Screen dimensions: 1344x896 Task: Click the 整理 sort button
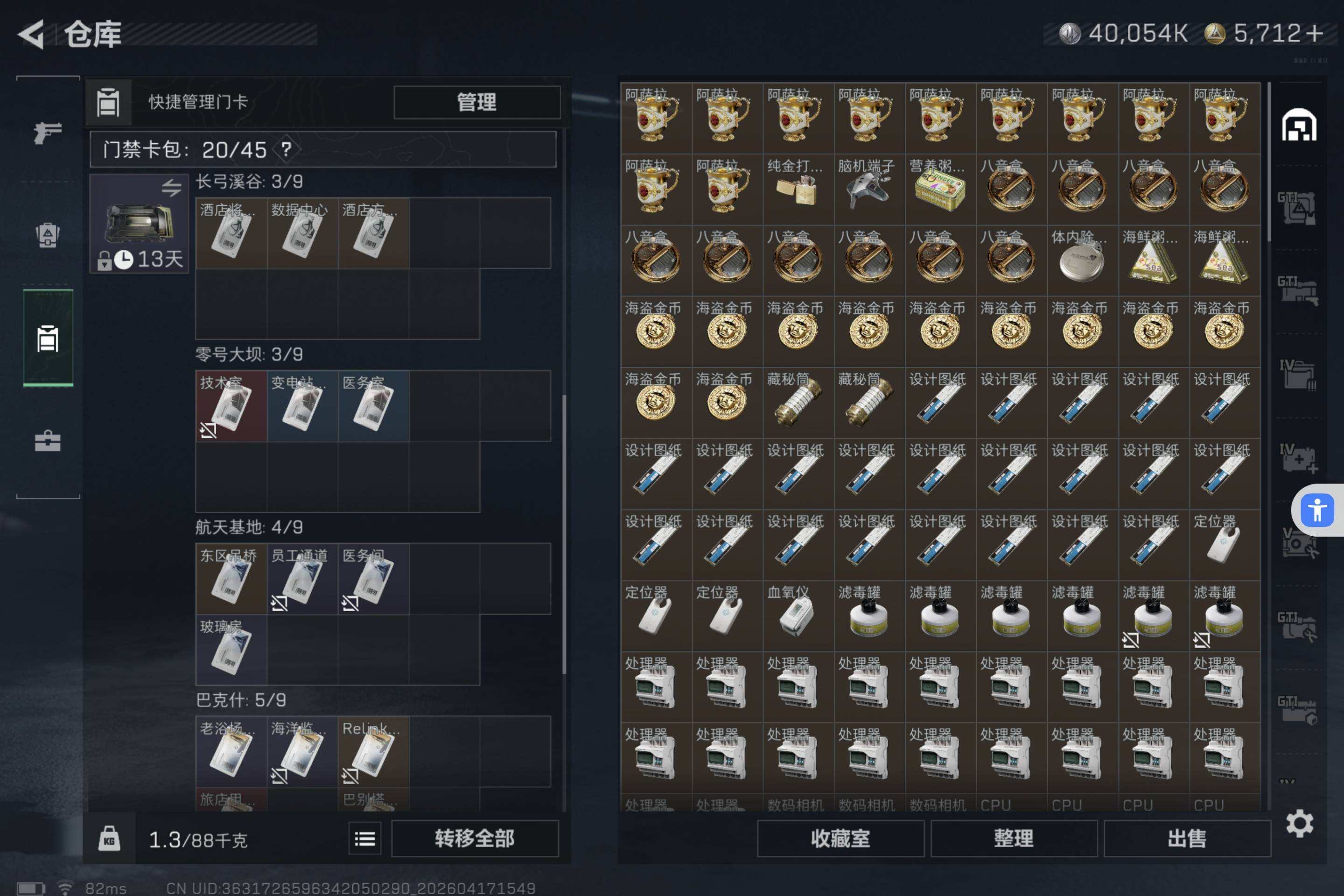pos(1014,838)
